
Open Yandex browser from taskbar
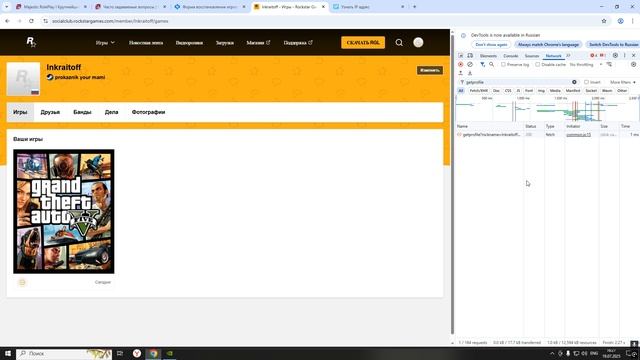click(x=137, y=353)
